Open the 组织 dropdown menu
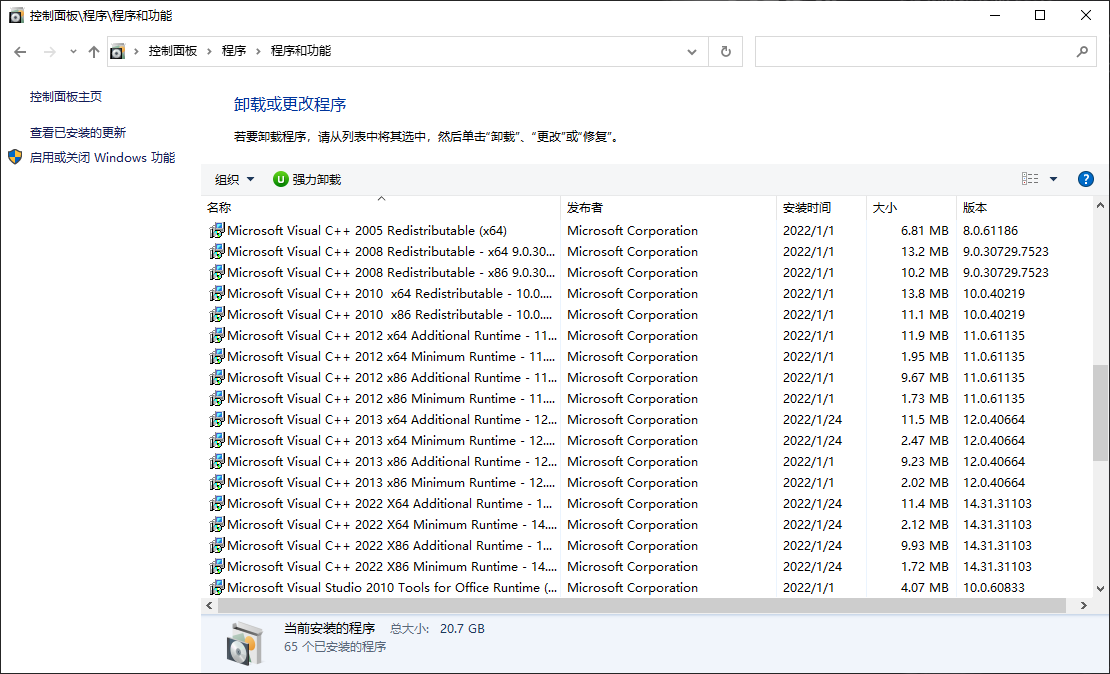The height and width of the screenshot is (674, 1110). point(234,180)
